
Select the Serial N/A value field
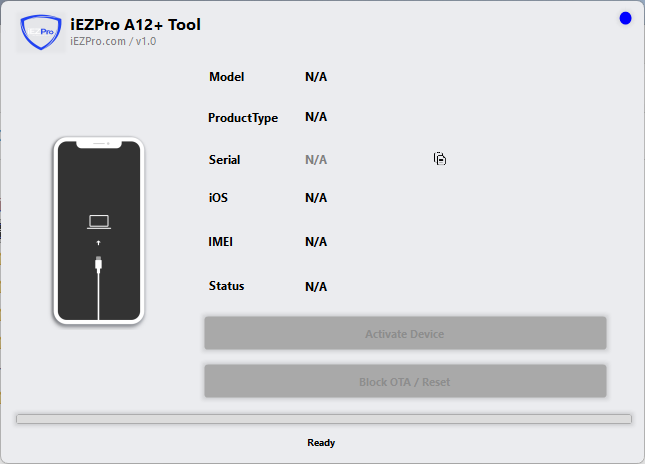(x=316, y=160)
